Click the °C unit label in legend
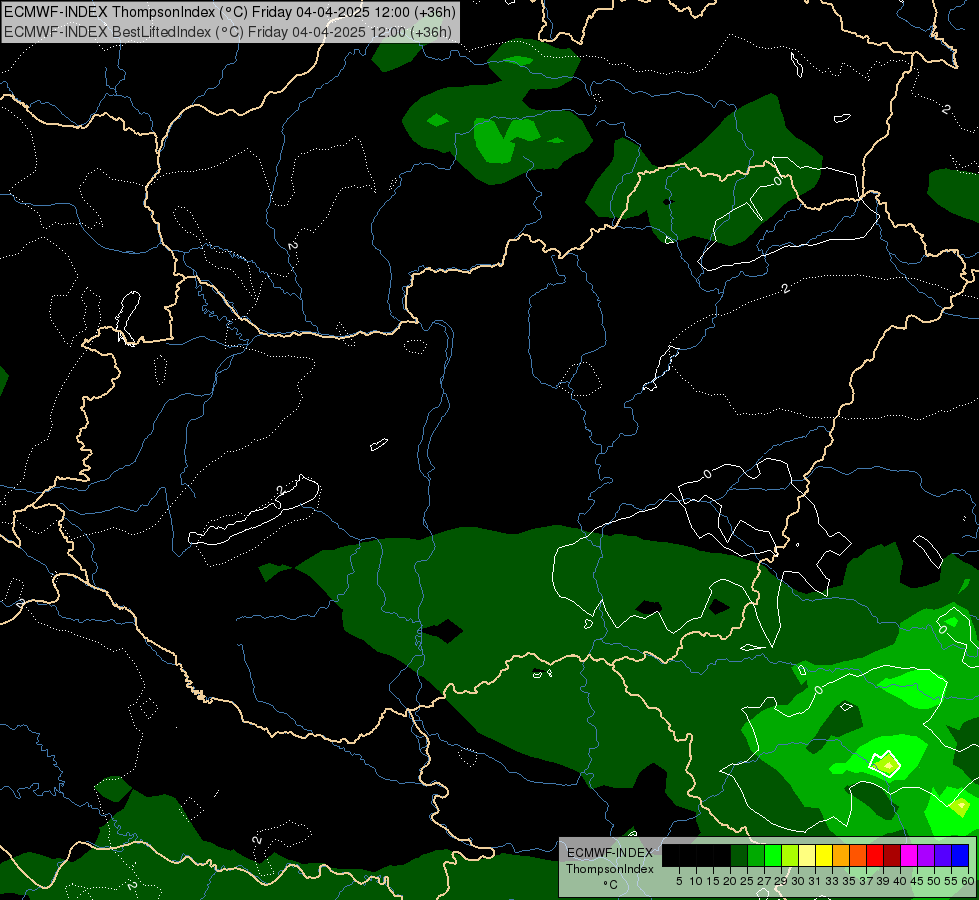Image resolution: width=979 pixels, height=900 pixels. coord(610,884)
